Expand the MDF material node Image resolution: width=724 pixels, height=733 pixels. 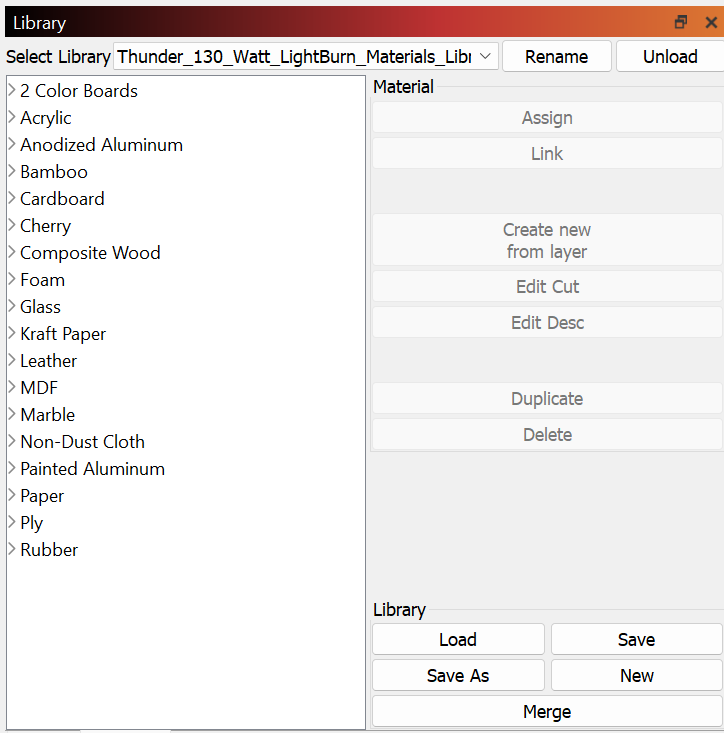coord(12,388)
